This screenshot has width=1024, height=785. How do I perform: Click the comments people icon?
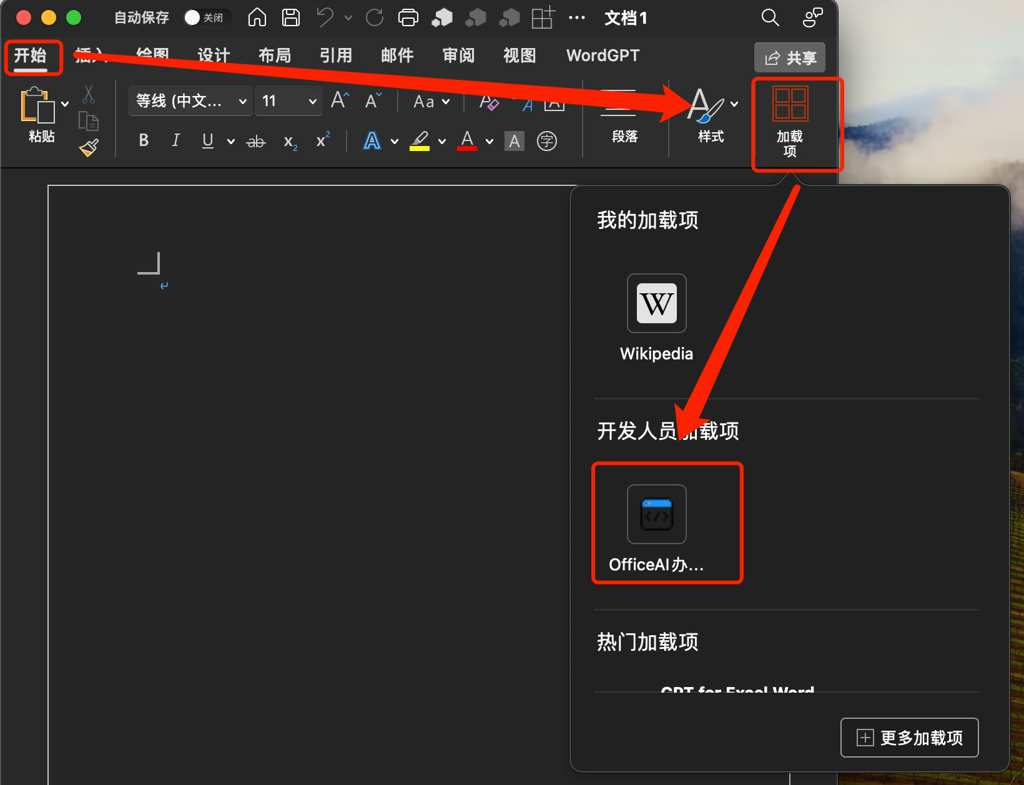(x=812, y=18)
